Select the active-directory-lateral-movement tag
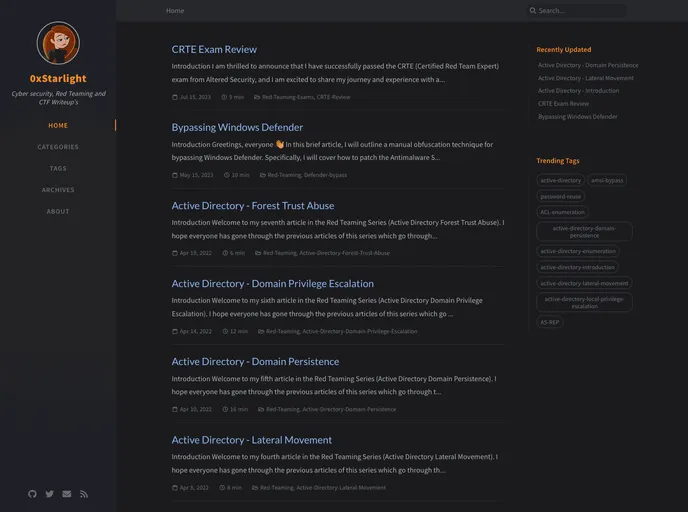The height and width of the screenshot is (512, 688). tap(584, 283)
